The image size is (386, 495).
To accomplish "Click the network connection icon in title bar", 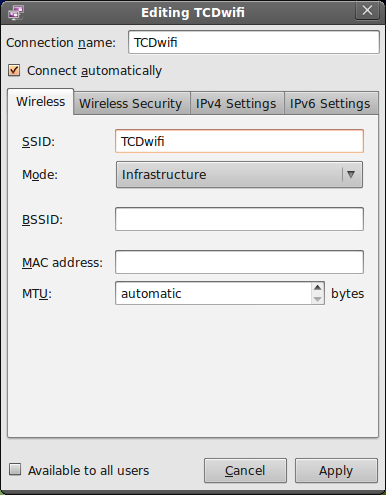I will [x=16, y=12].
